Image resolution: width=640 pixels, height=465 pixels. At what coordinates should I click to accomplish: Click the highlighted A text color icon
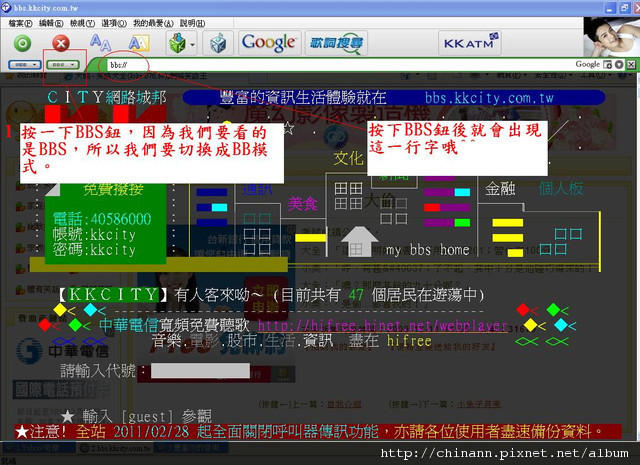coord(139,43)
